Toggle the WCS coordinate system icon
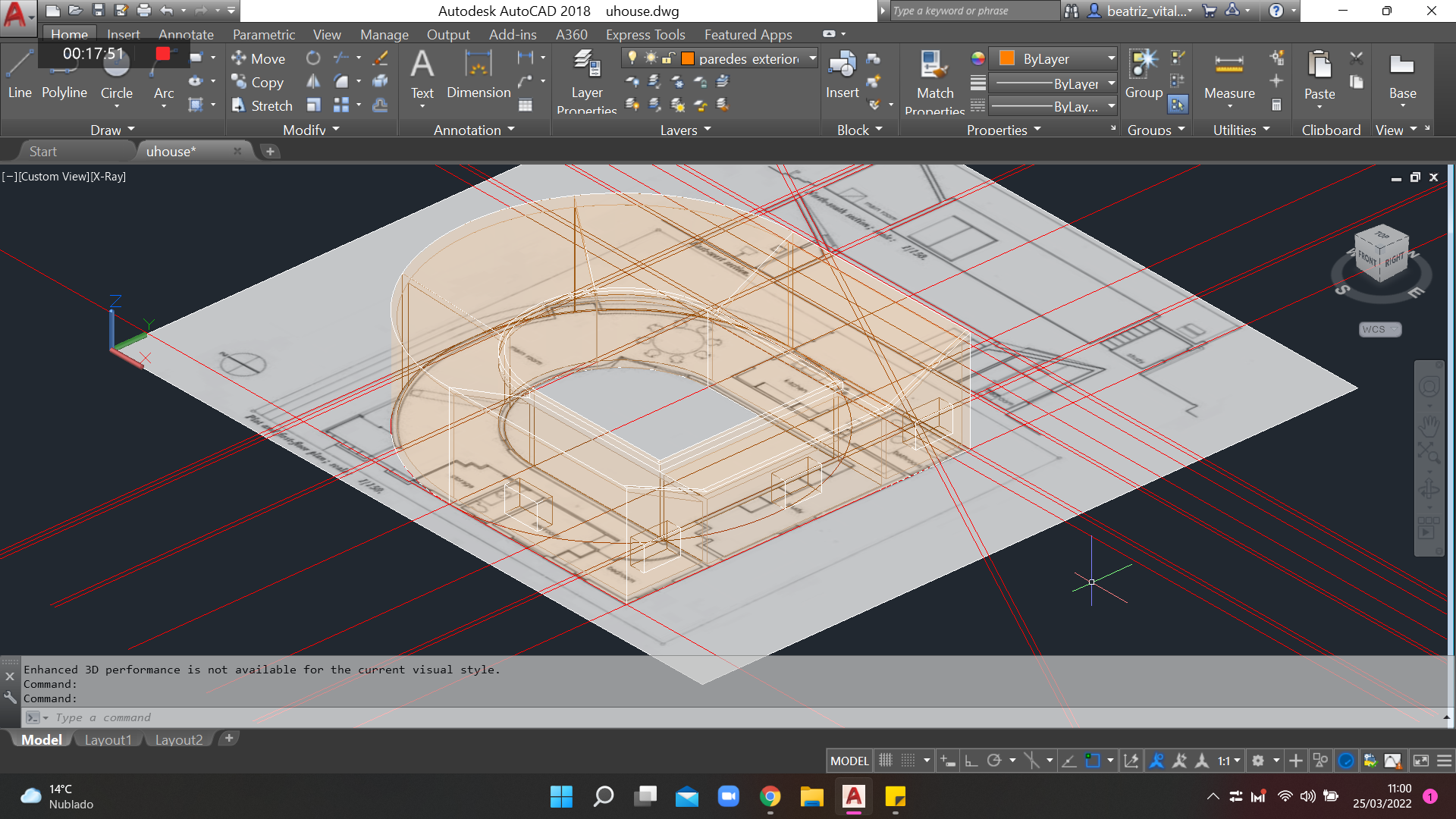Viewport: 1456px width, 819px height. pyautogui.click(x=1379, y=329)
